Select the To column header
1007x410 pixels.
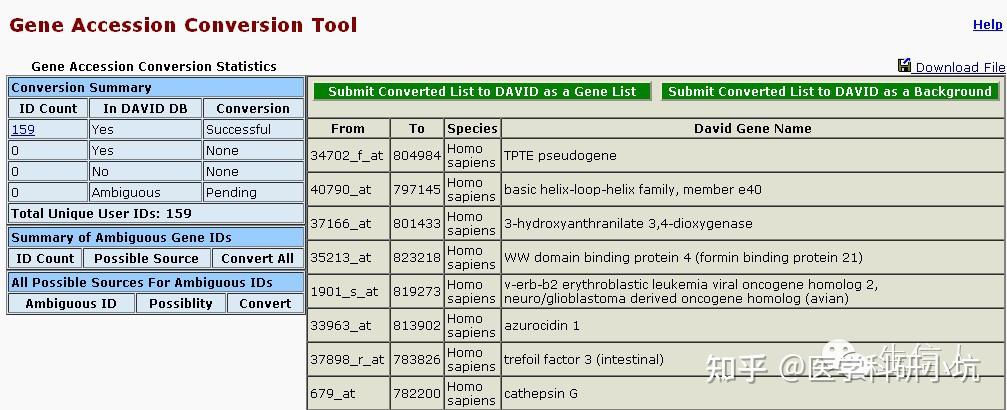point(417,128)
